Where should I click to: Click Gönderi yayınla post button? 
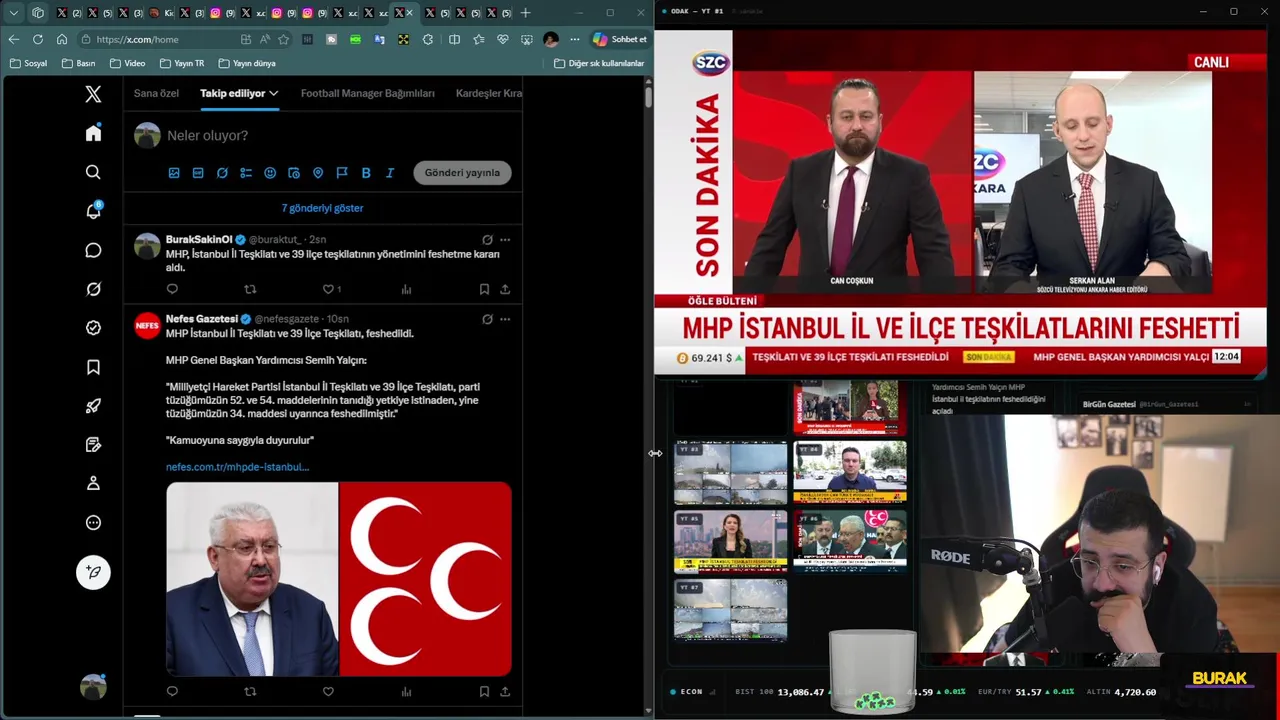coord(462,173)
